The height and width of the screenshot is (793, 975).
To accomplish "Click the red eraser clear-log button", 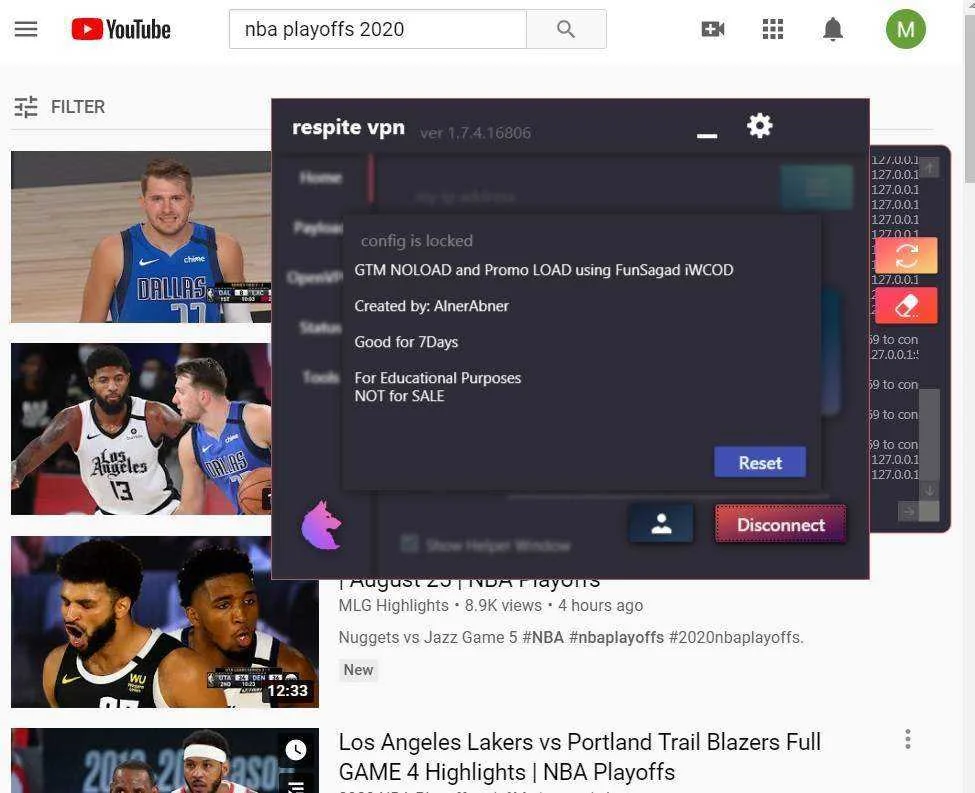I will [x=906, y=305].
